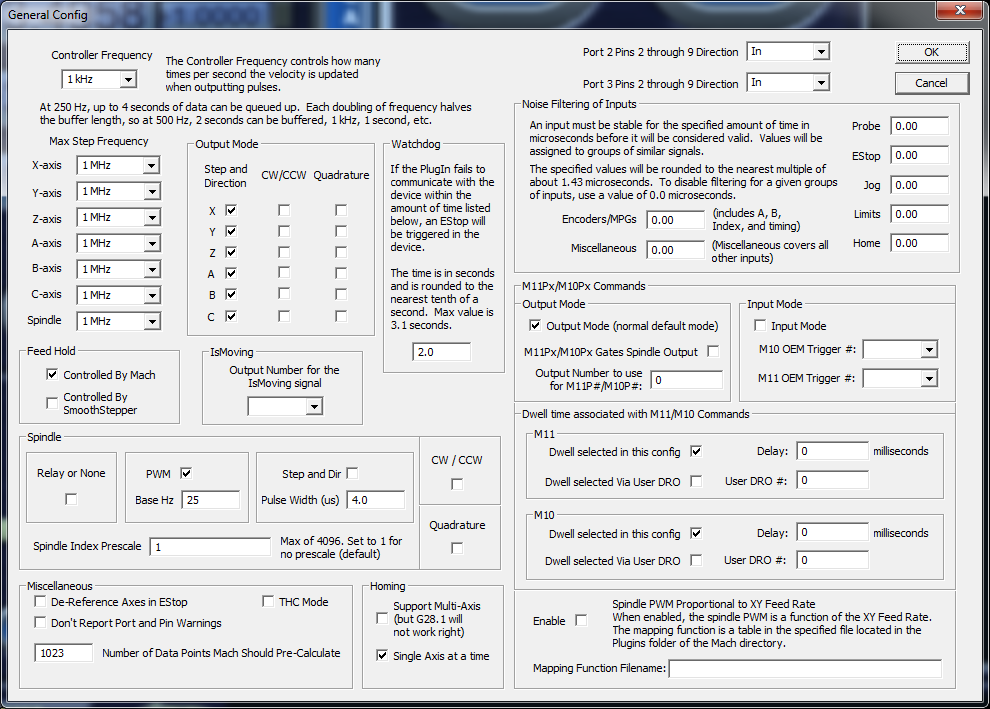Viewport: 990px width, 709px height.
Task: Toggle X Step and Direction checkbox
Action: coord(231,210)
